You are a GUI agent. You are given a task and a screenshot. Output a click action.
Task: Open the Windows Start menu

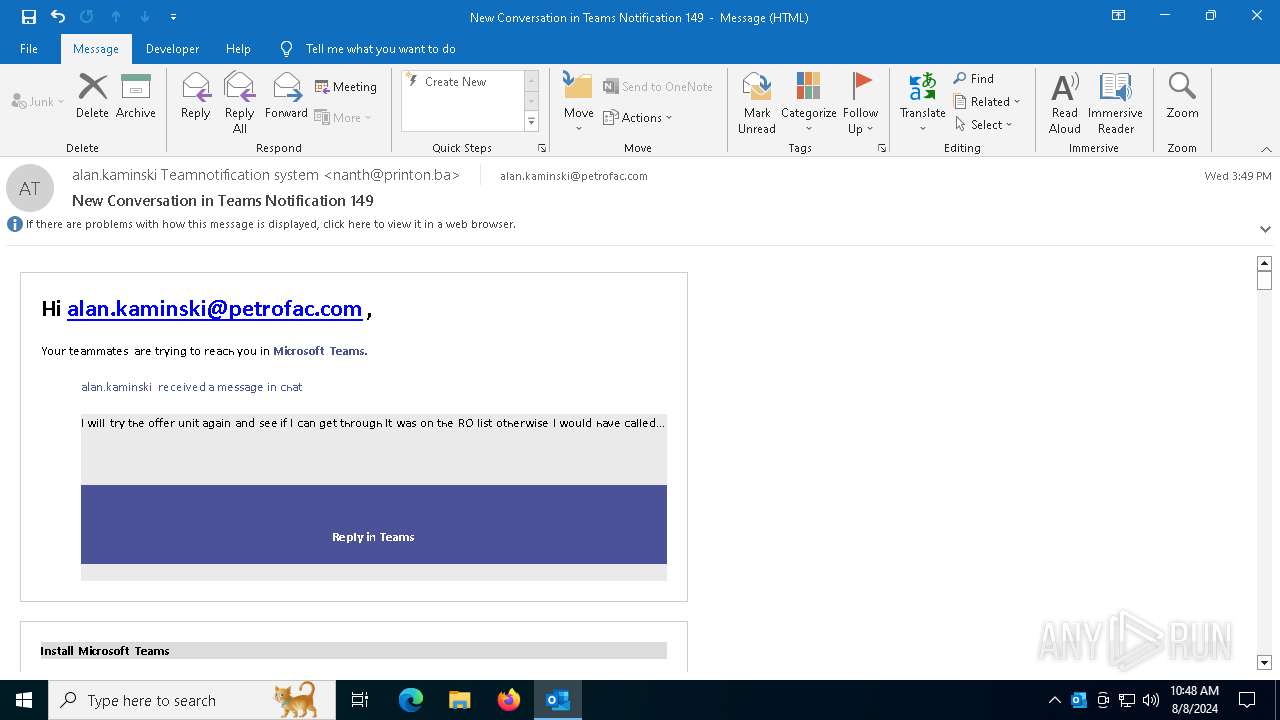[x=24, y=700]
